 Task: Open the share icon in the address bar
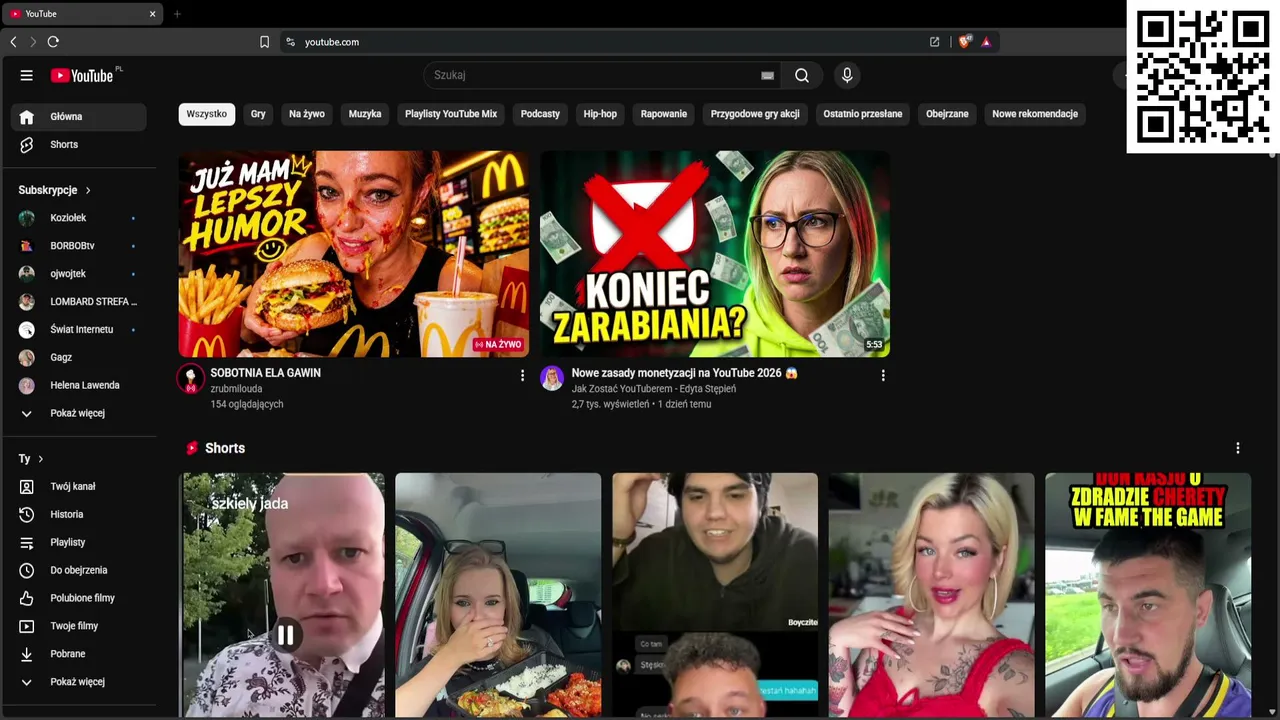[x=934, y=42]
